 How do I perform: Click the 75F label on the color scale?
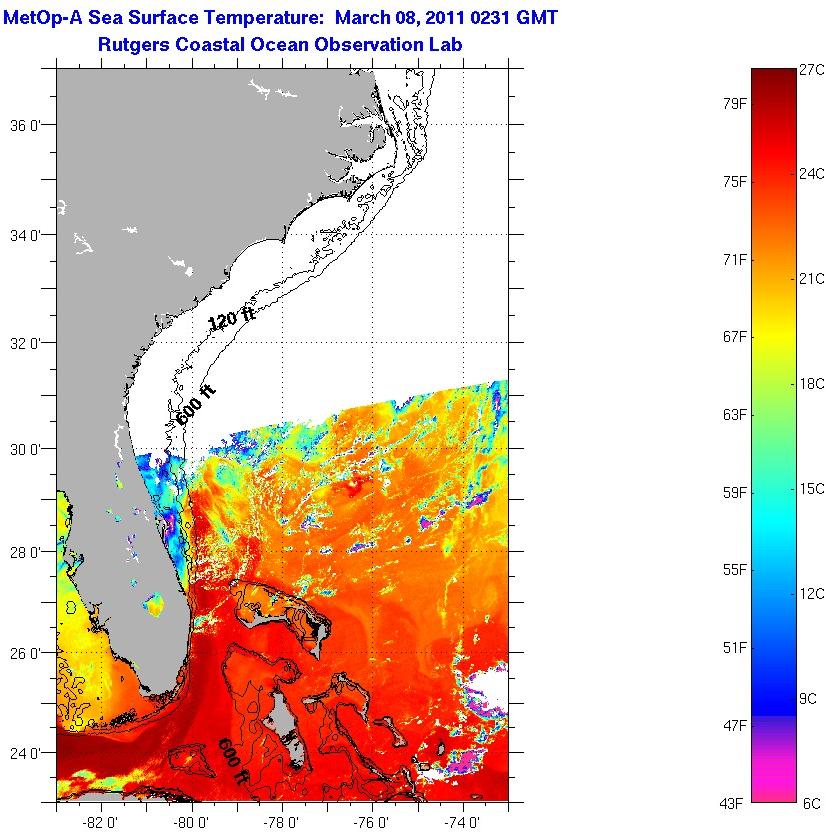point(735,181)
